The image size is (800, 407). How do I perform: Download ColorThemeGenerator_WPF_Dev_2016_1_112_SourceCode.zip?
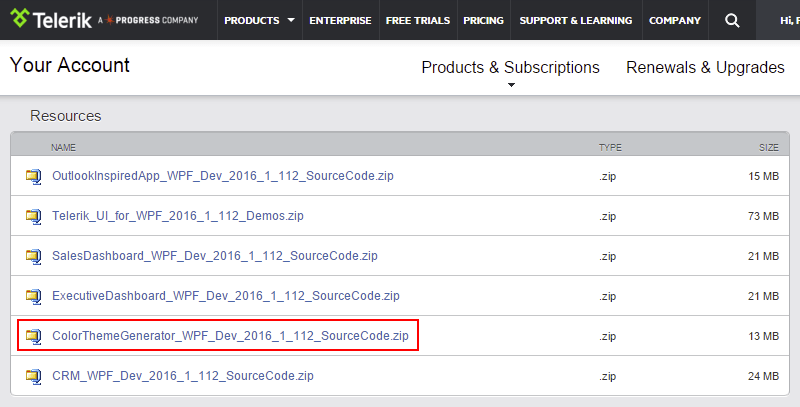coord(230,336)
